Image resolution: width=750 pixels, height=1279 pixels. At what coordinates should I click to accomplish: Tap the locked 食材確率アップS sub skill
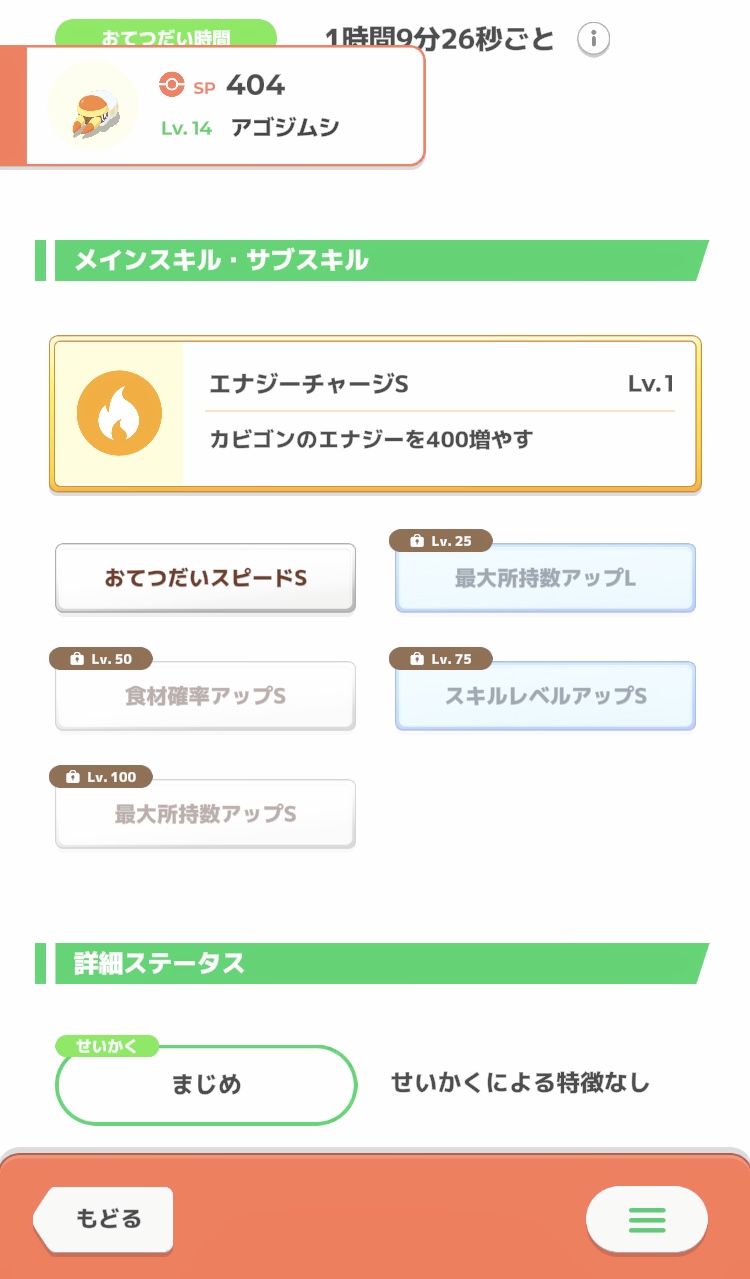pyautogui.click(x=205, y=696)
